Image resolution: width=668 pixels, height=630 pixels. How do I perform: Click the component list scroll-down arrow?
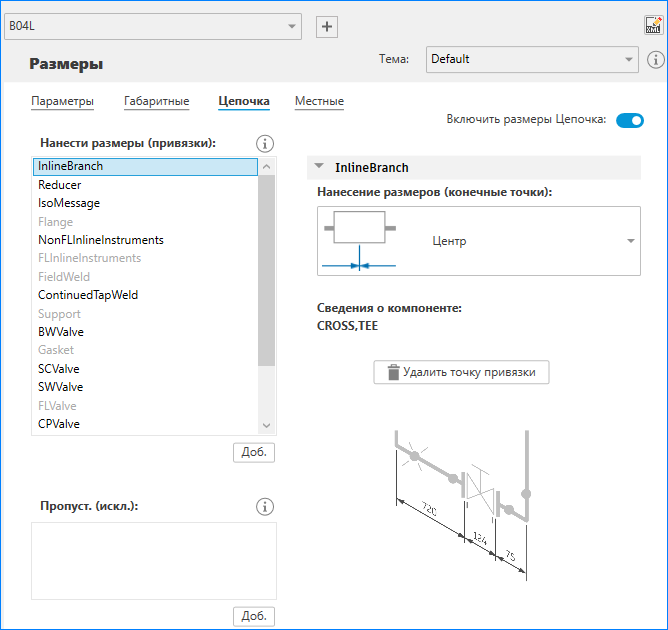(x=266, y=426)
